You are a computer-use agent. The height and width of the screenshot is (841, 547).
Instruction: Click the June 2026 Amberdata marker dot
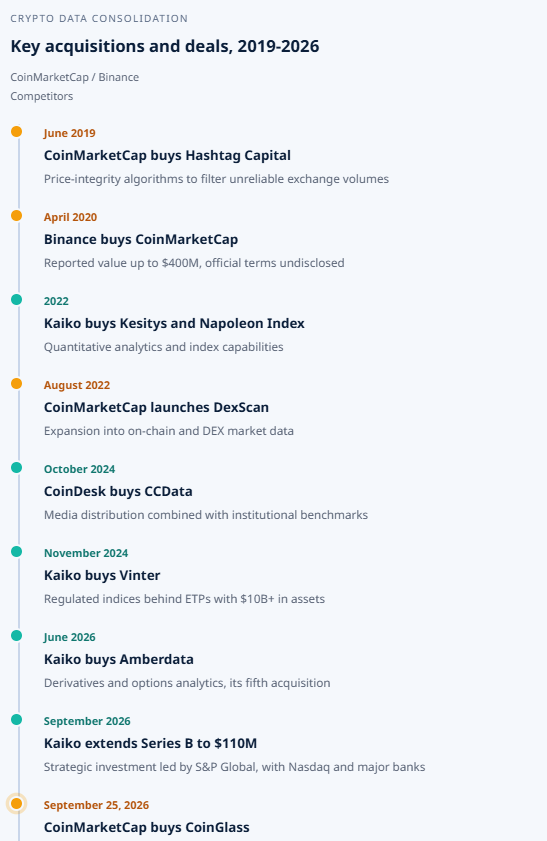17,636
